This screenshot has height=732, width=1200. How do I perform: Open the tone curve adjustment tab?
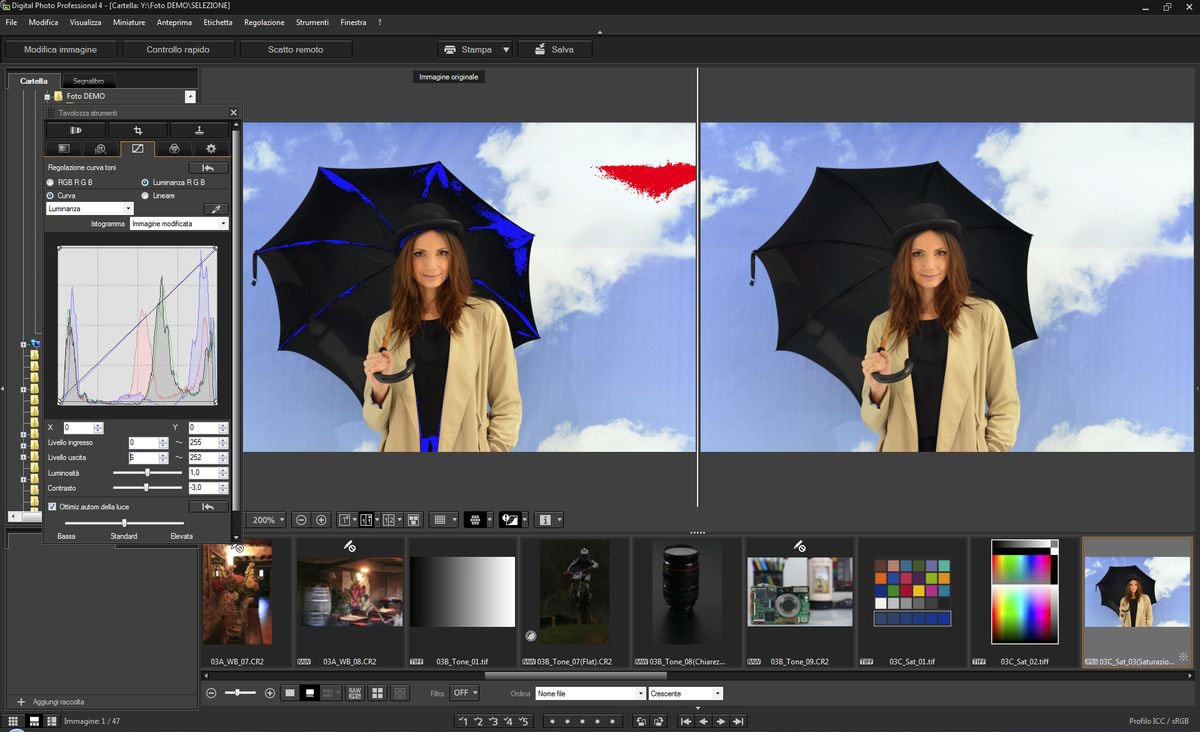[138, 149]
